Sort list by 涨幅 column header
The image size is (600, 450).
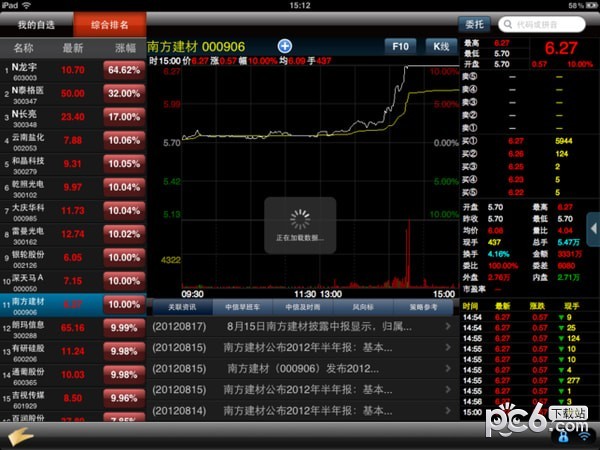(x=126, y=48)
